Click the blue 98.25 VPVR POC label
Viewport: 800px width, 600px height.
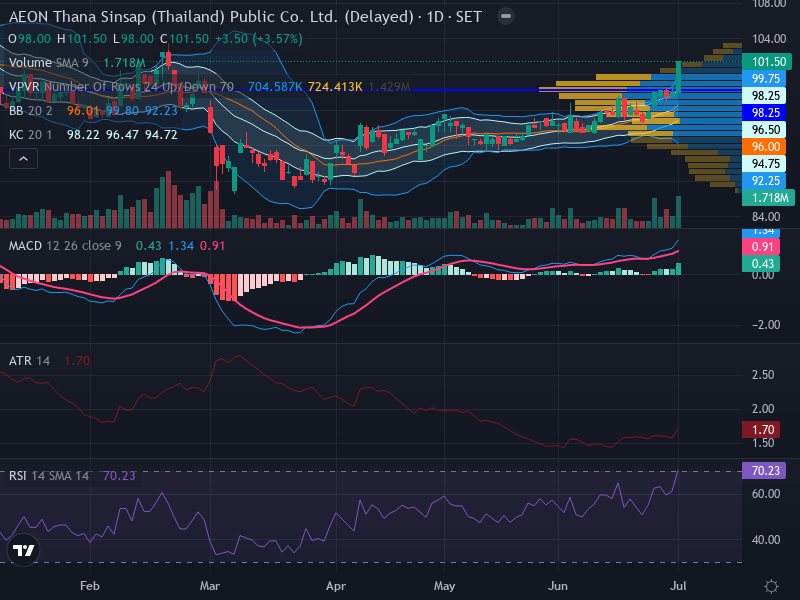coord(764,113)
